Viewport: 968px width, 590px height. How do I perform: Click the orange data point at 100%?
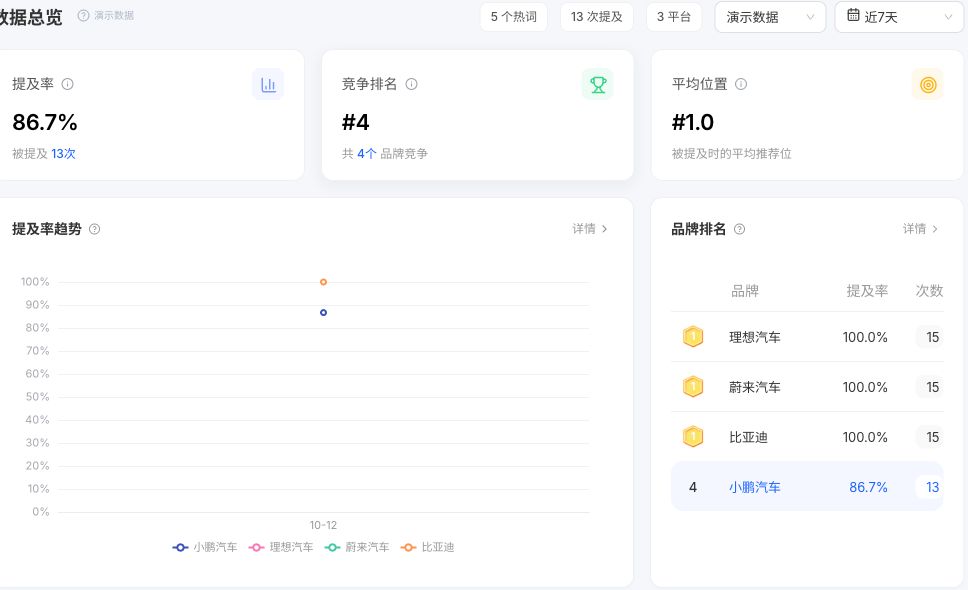(323, 282)
